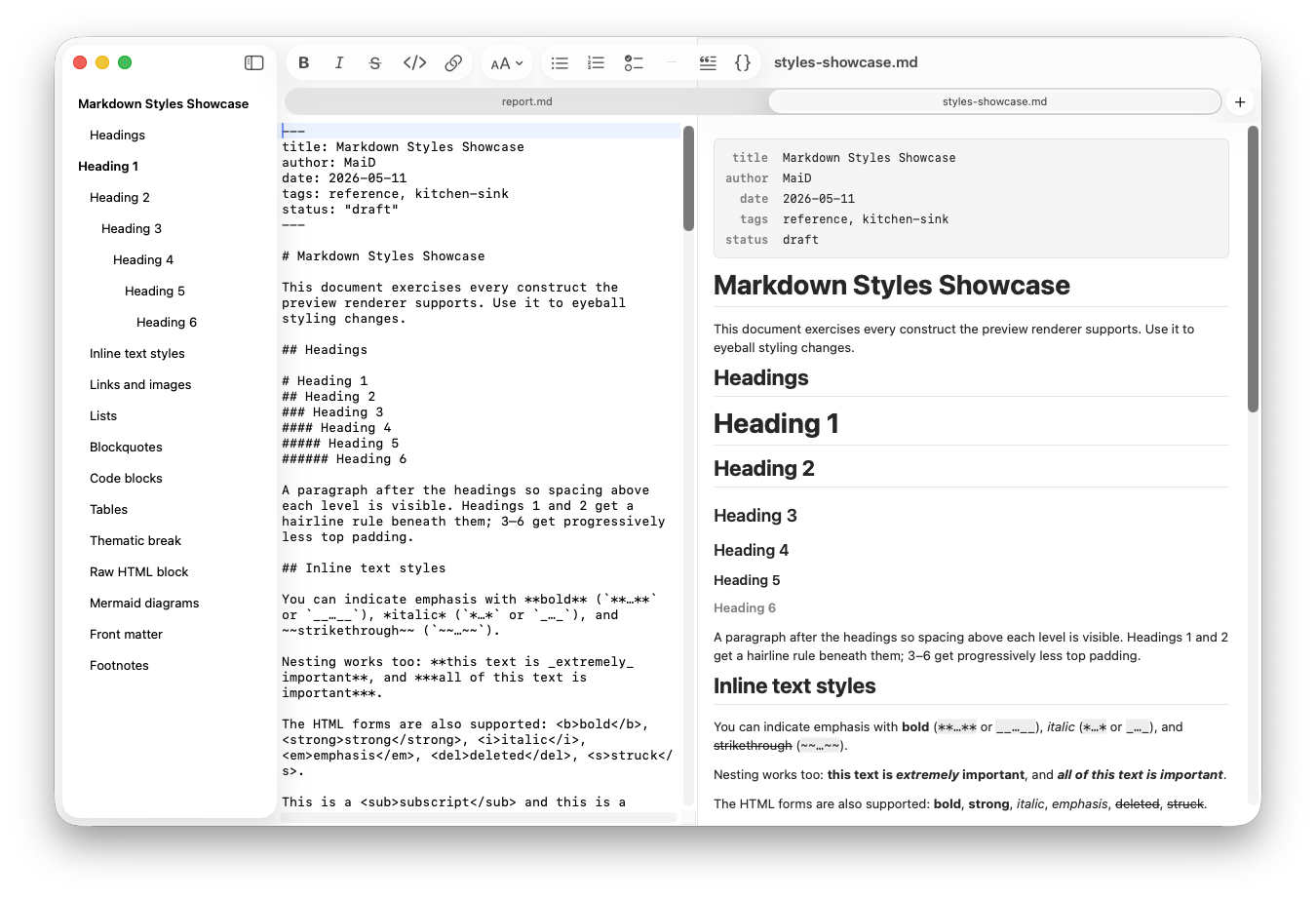The image size is (1316, 898).
Task: Close the window with red button
Action: (x=80, y=62)
